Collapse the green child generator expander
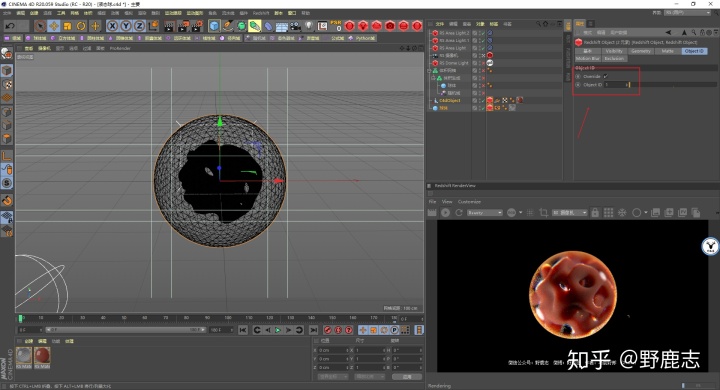 (433, 78)
